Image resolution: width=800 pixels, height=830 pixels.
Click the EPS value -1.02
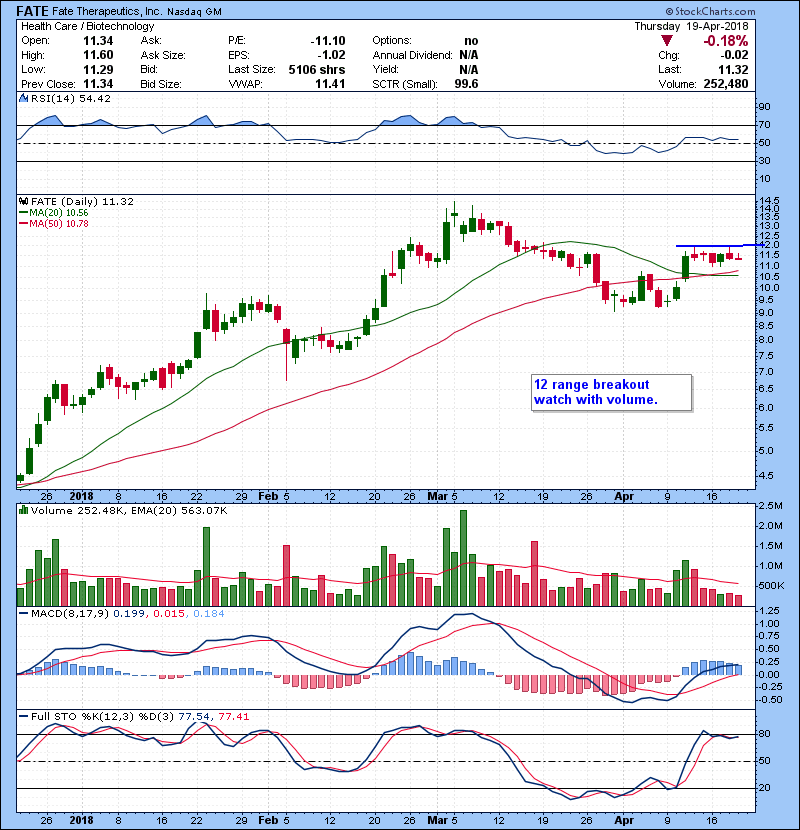click(331, 55)
